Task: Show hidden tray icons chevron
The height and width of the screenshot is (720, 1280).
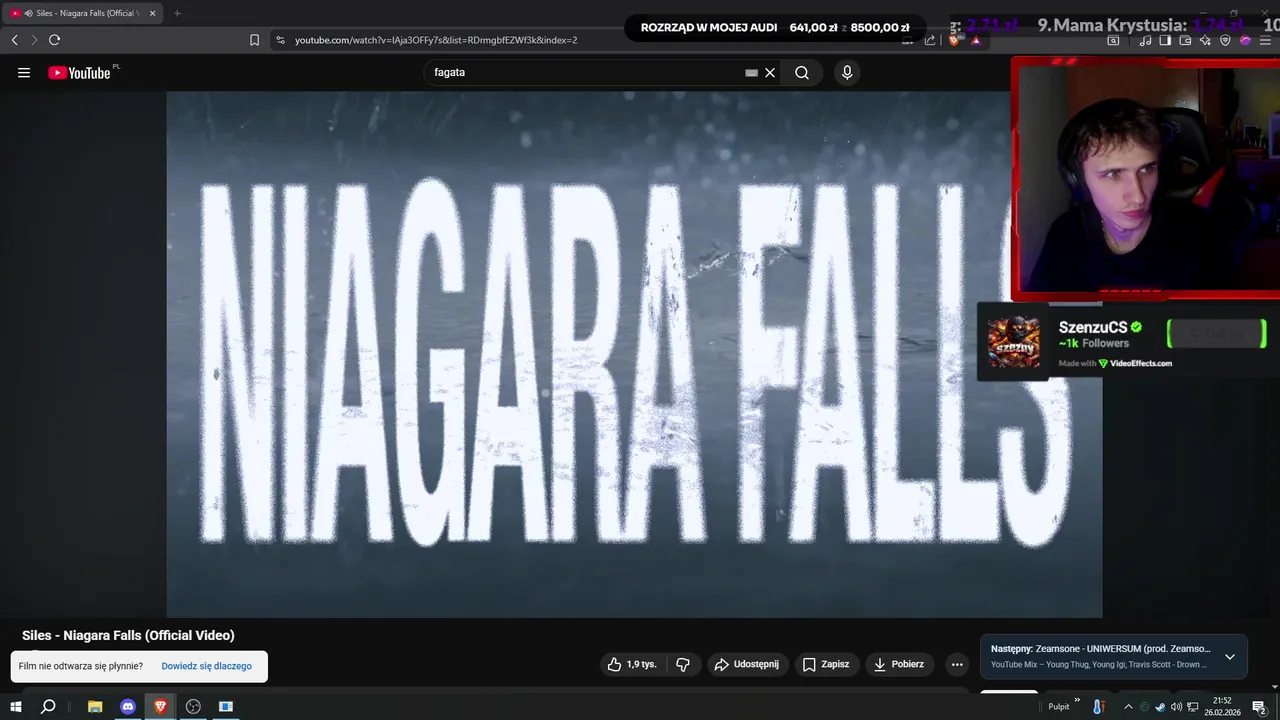Action: 1129,706
